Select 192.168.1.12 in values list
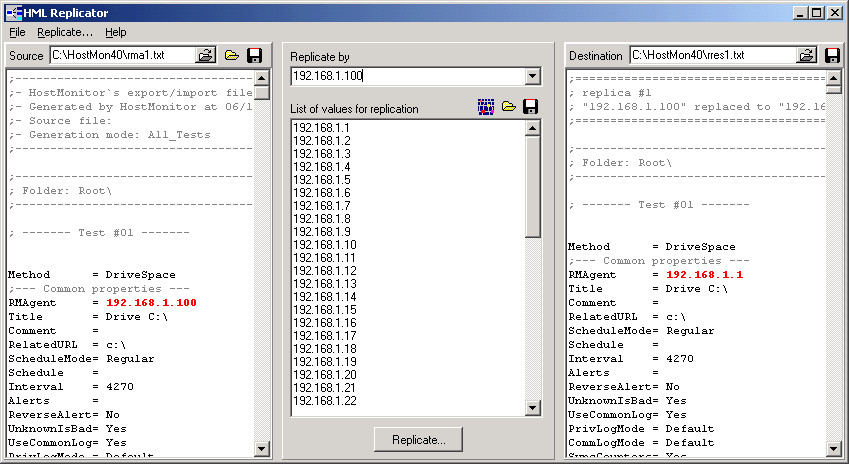 pyautogui.click(x=325, y=271)
